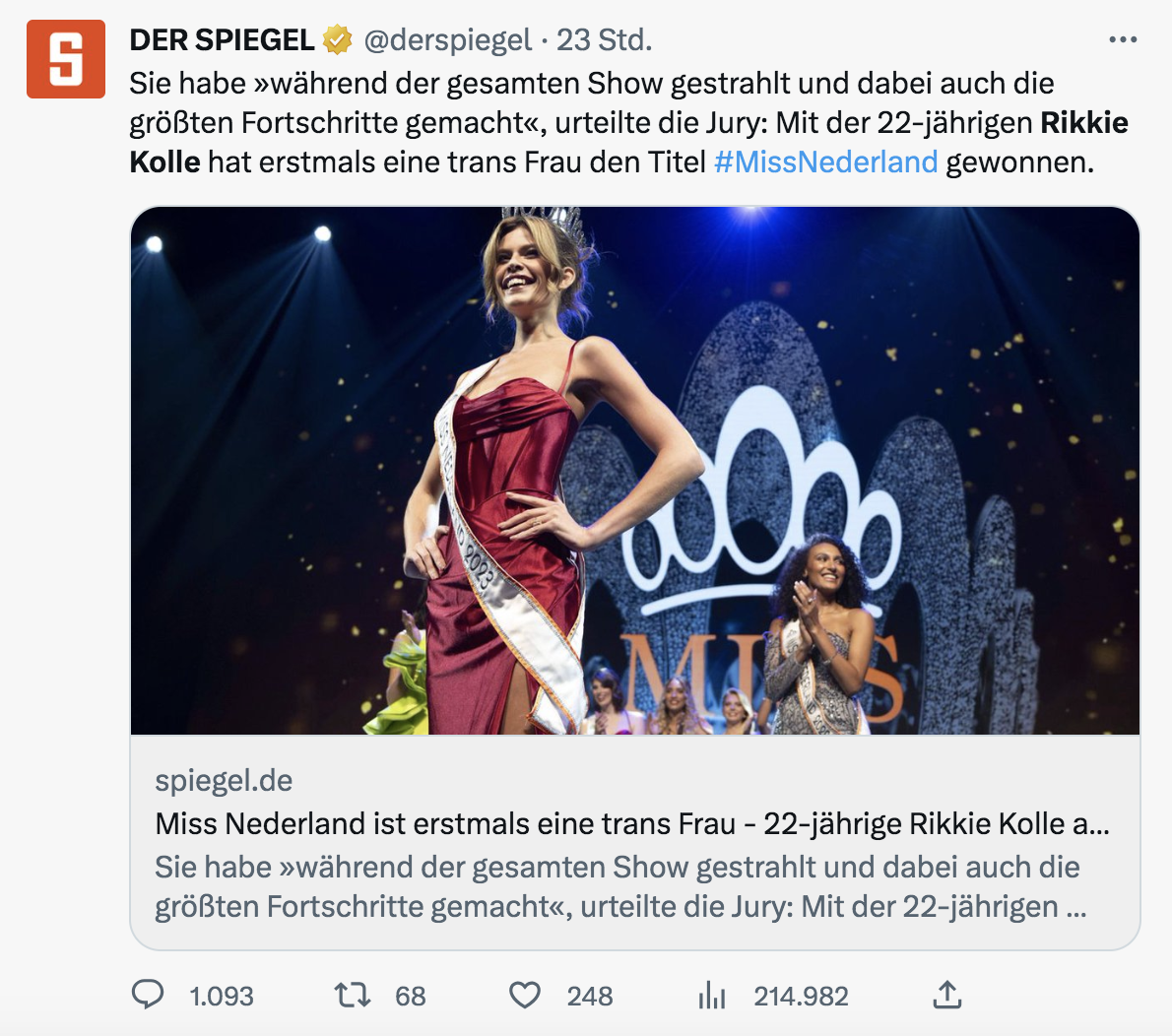This screenshot has height=1036, width=1172.
Task: Click the DER SPIEGEL display name
Action: coord(222,40)
